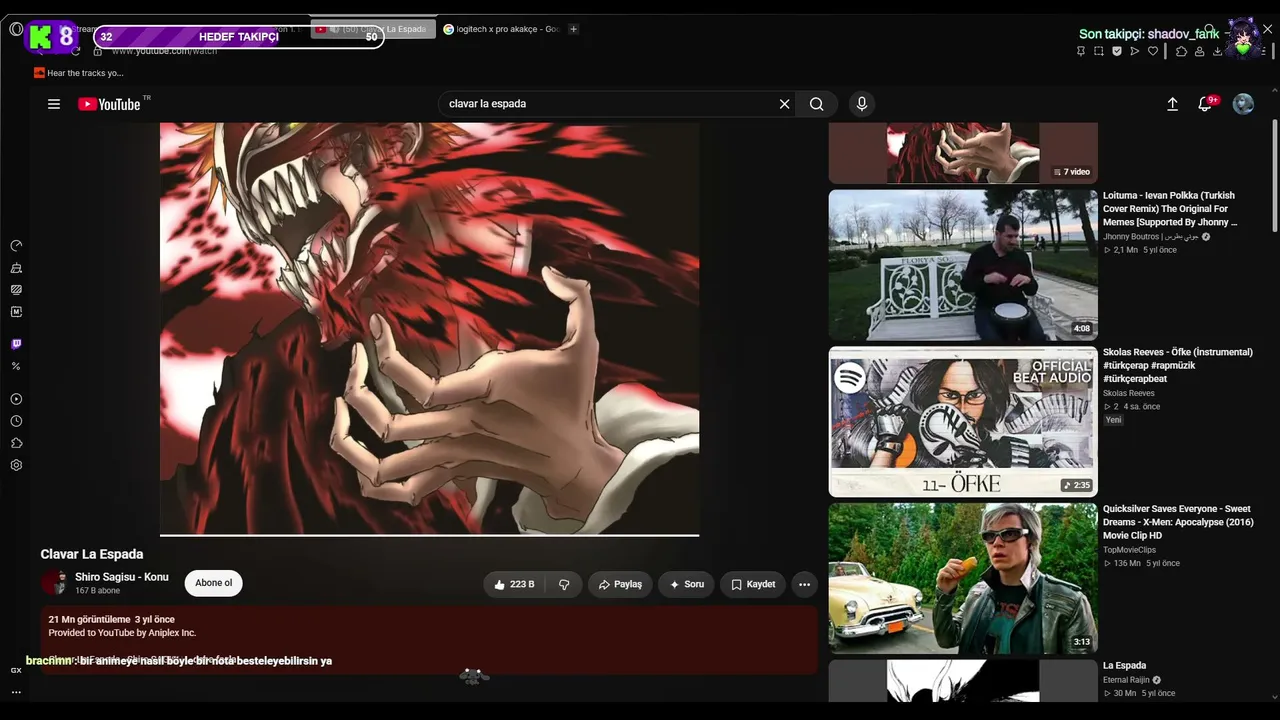Screen dimensions: 1280x720
Task: Open the sidebar percent deals icon
Action: coord(16,366)
